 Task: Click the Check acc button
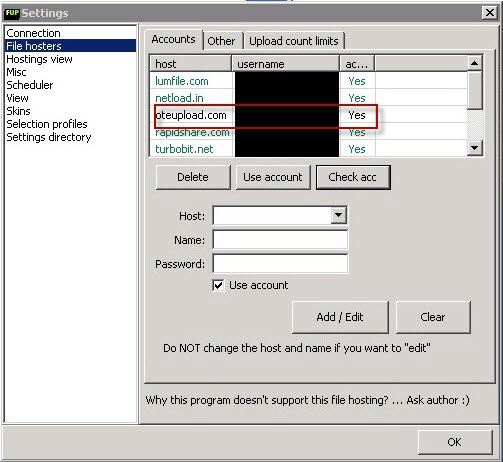(353, 177)
